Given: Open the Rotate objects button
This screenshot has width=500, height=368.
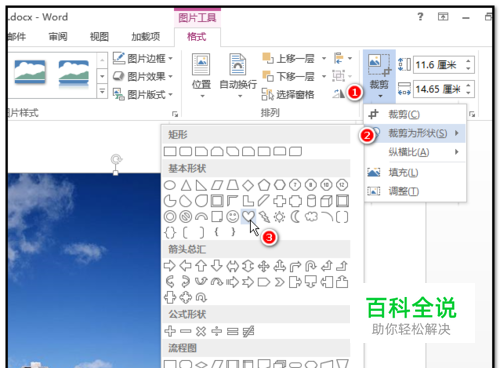Looking at the screenshot, I should pyautogui.click(x=338, y=94).
